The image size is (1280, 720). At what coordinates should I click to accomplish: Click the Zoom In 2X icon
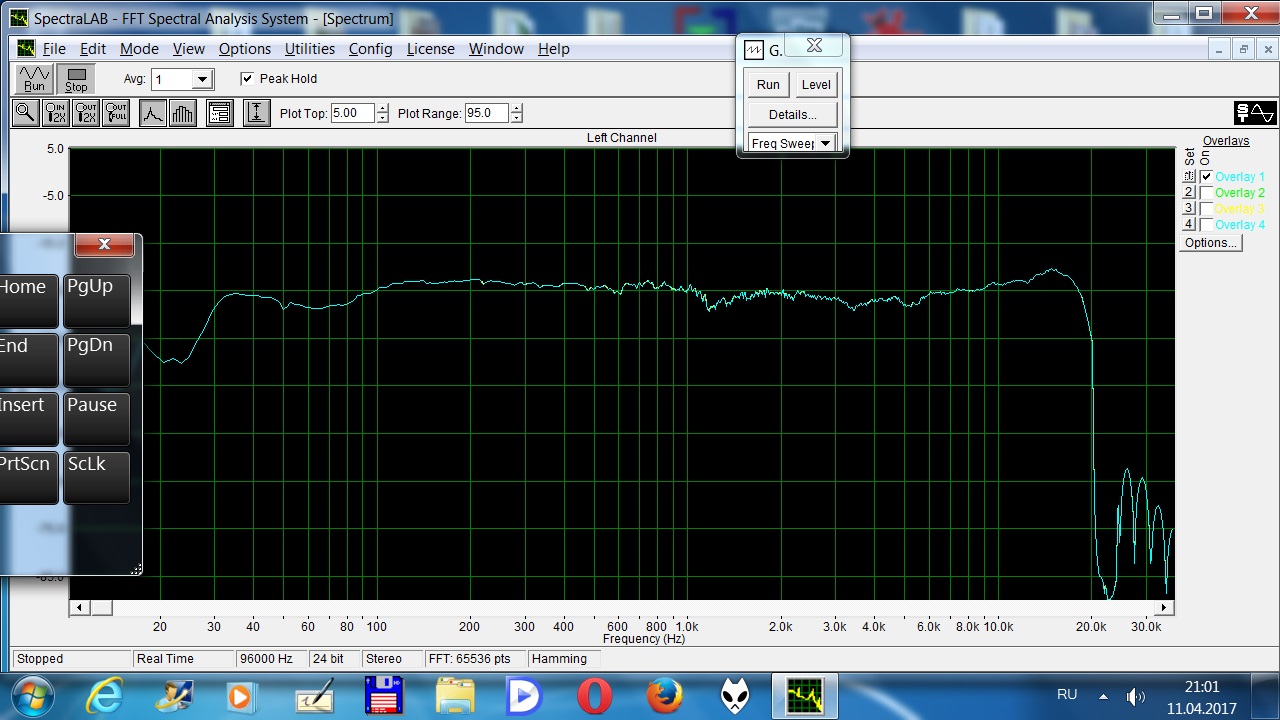[56, 113]
